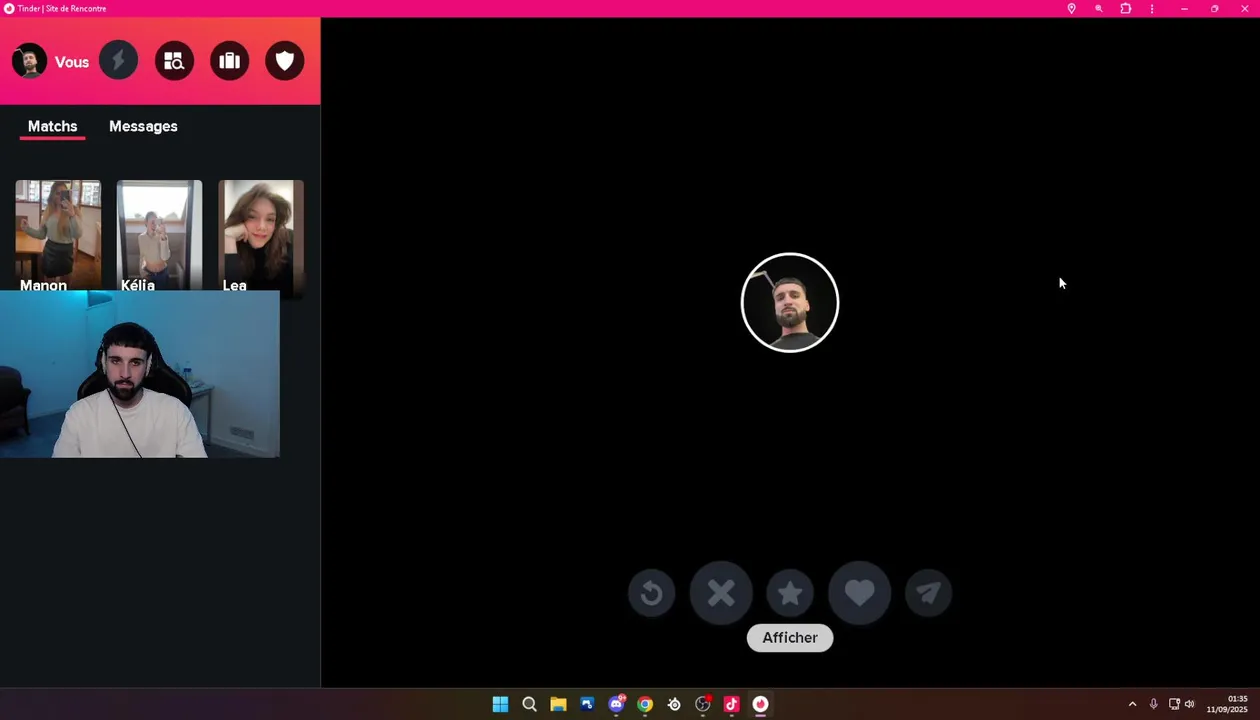Image resolution: width=1260 pixels, height=720 pixels.
Task: Open taskbar Search
Action: click(529, 704)
